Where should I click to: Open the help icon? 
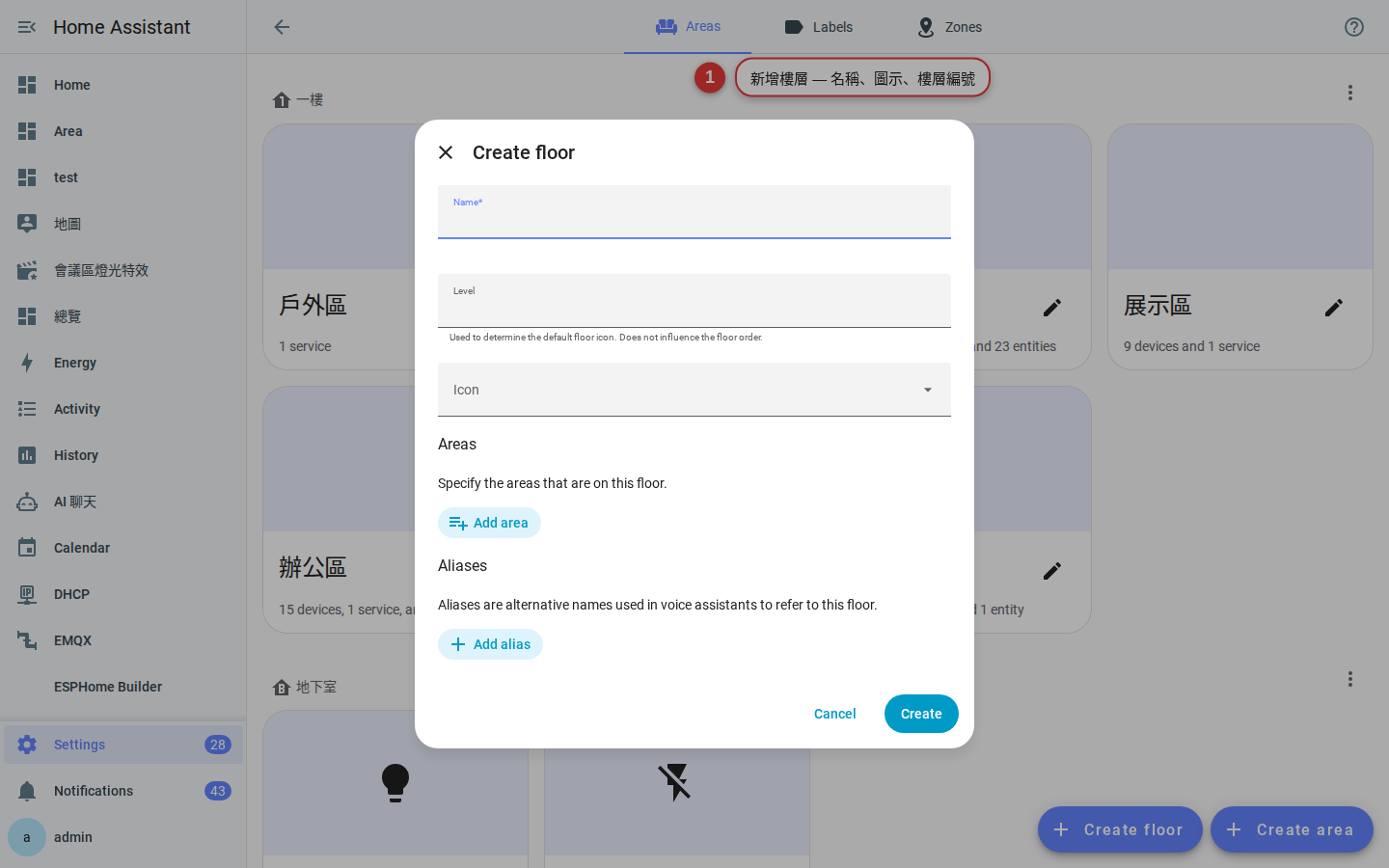pyautogui.click(x=1354, y=27)
